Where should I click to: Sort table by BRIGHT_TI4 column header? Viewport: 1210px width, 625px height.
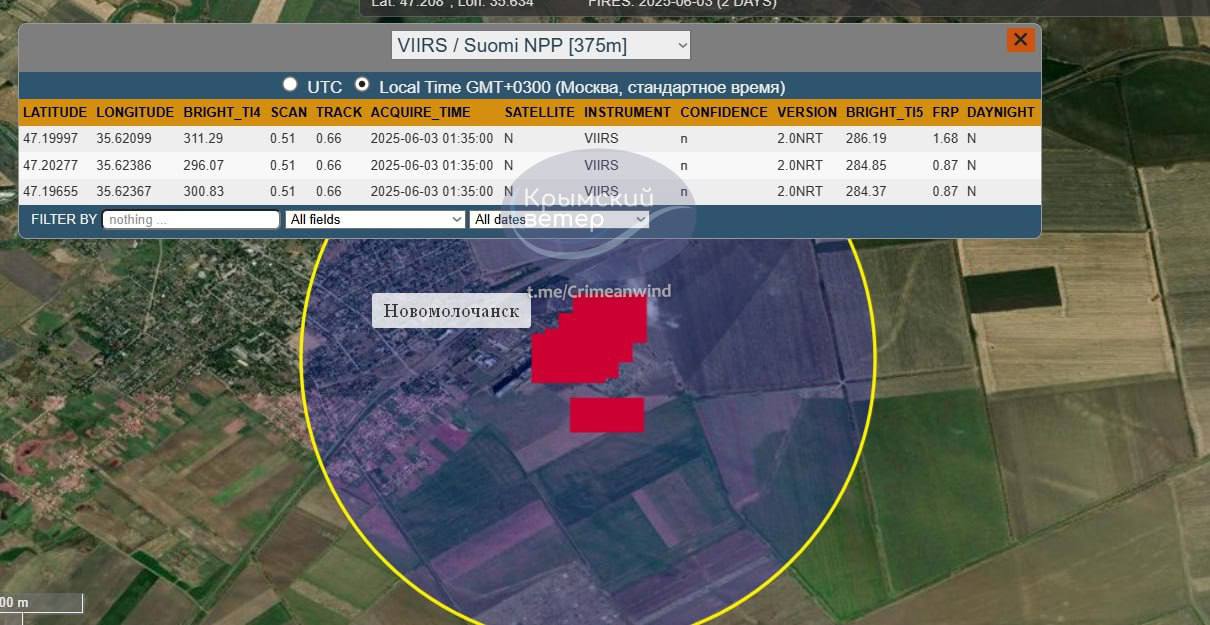[222, 112]
